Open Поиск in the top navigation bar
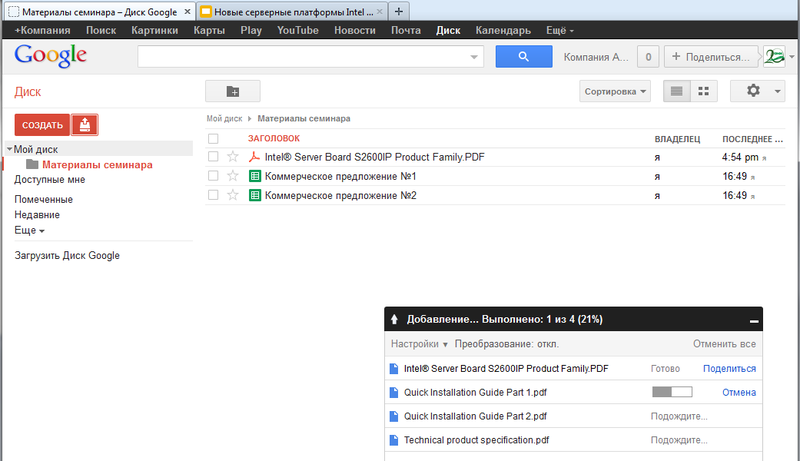Image resolution: width=800 pixels, height=461 pixels. point(101,30)
